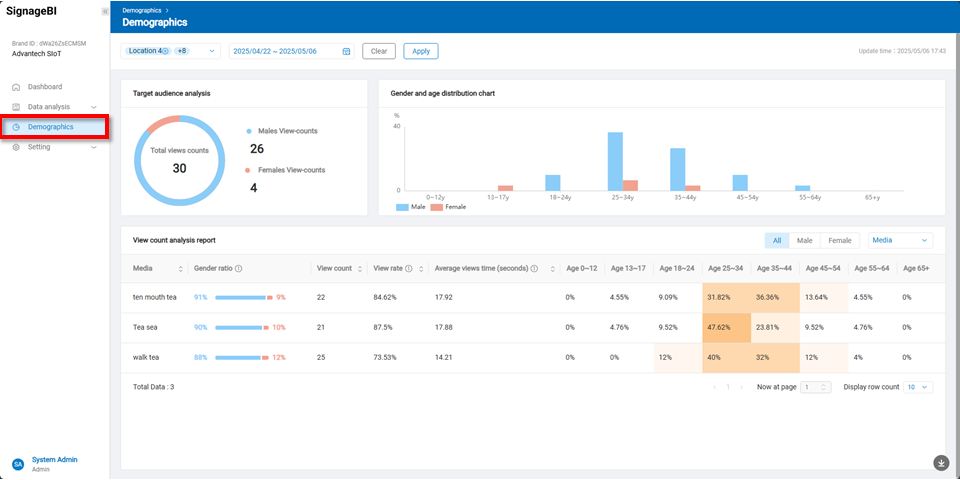Select the Female gender filter
This screenshot has width=960, height=480.
(839, 240)
